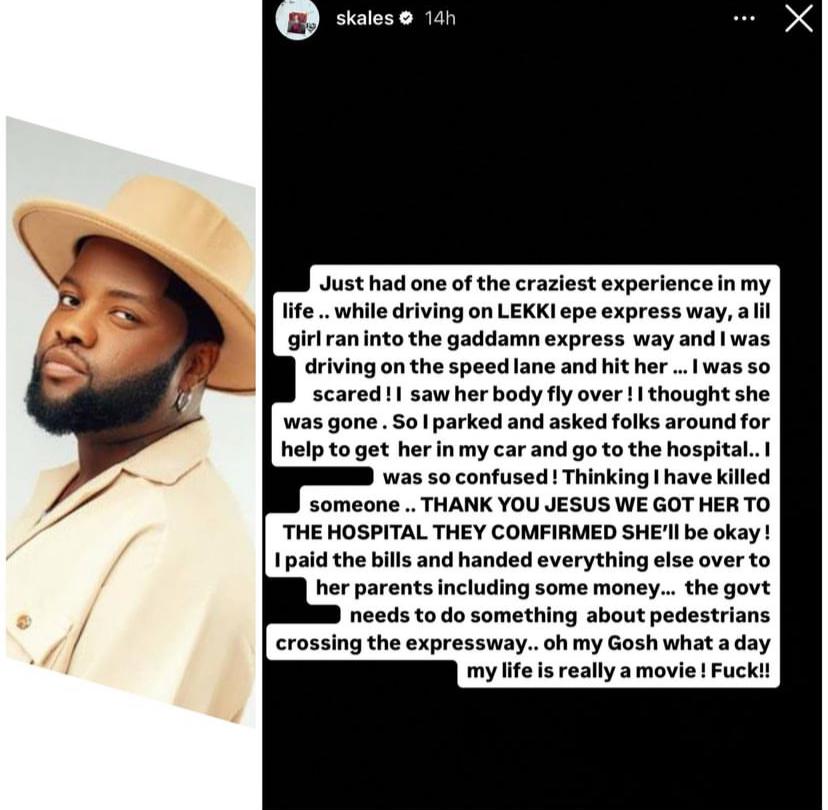
Task: Close the story with the X icon
Action: pos(798,19)
